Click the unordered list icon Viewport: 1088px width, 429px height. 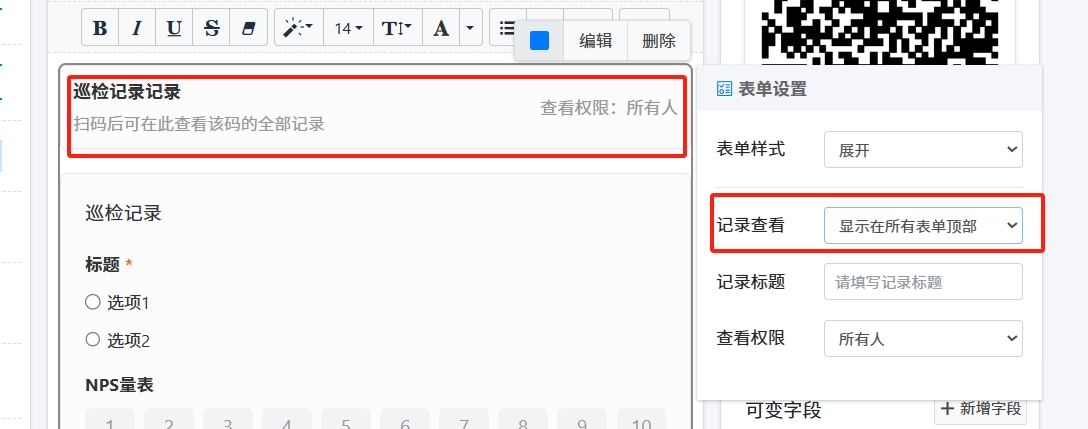[507, 28]
